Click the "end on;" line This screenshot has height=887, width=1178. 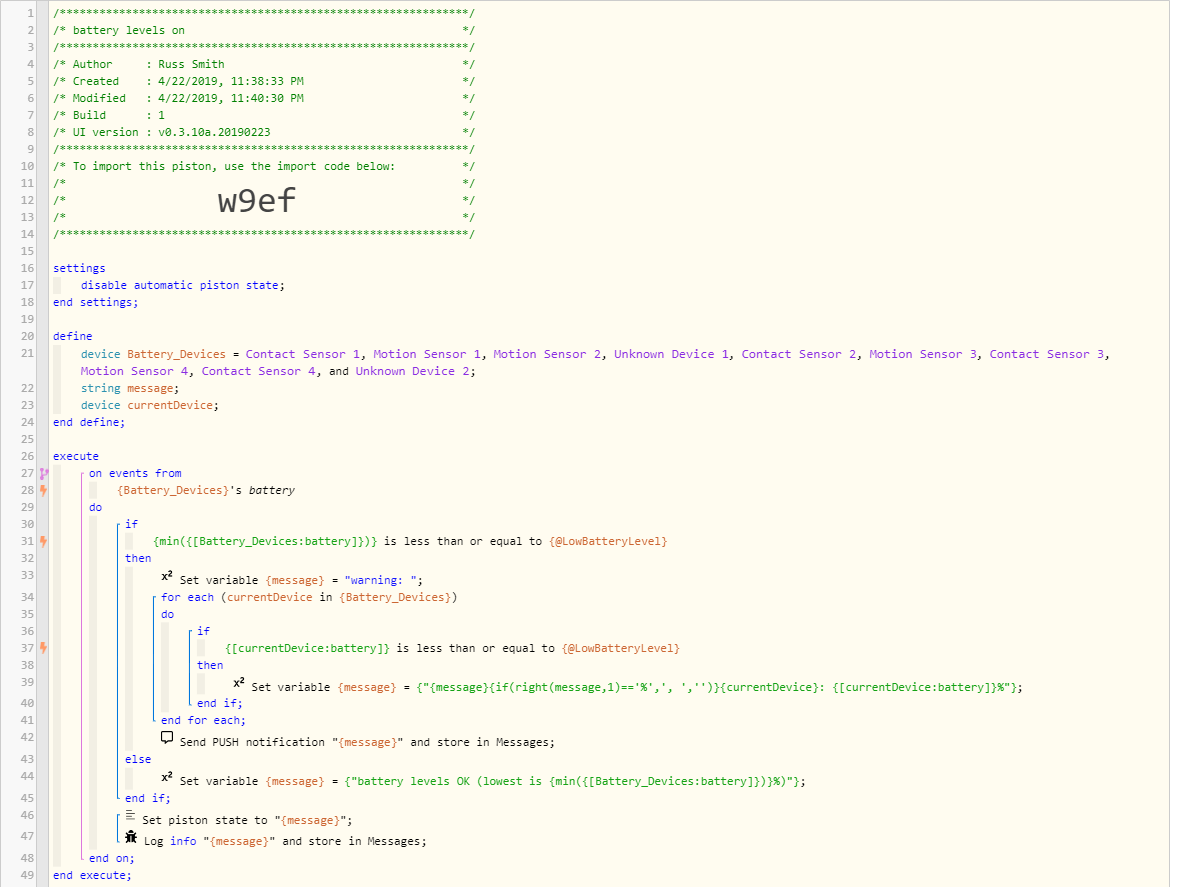pos(111,858)
